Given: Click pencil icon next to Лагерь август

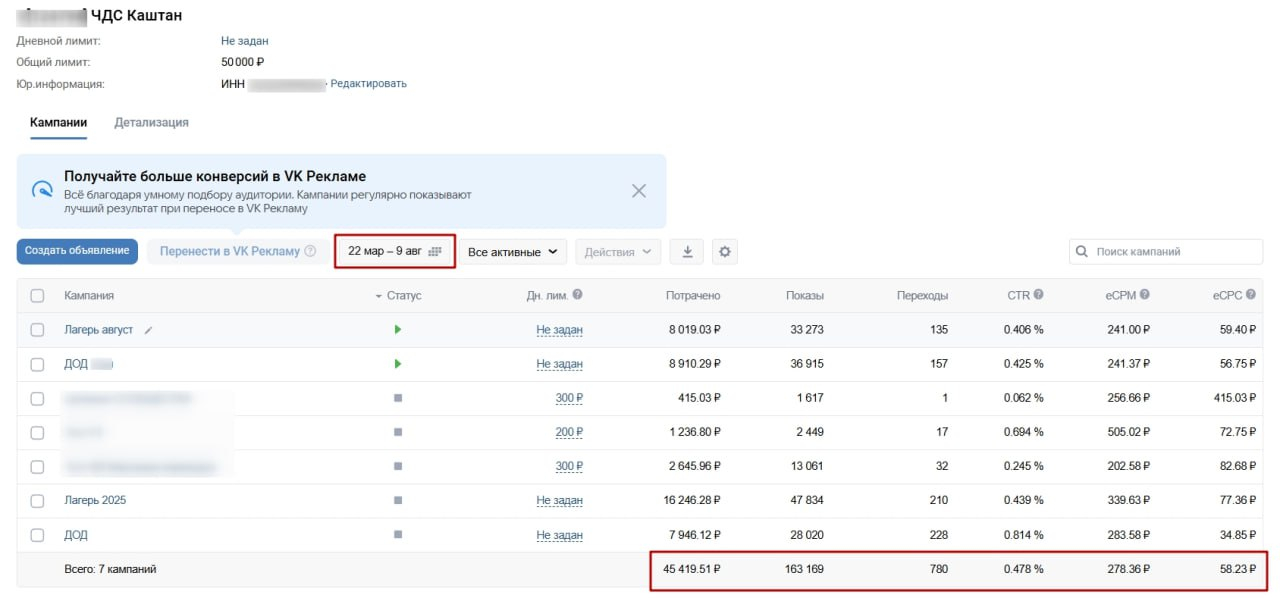Looking at the screenshot, I should tap(149, 330).
